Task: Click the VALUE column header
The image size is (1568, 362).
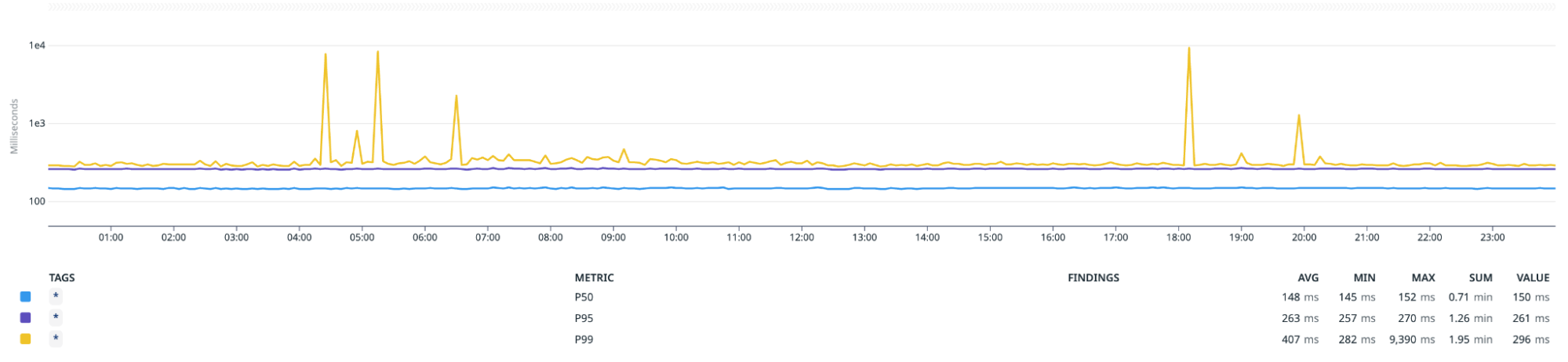Action: 1533,278
